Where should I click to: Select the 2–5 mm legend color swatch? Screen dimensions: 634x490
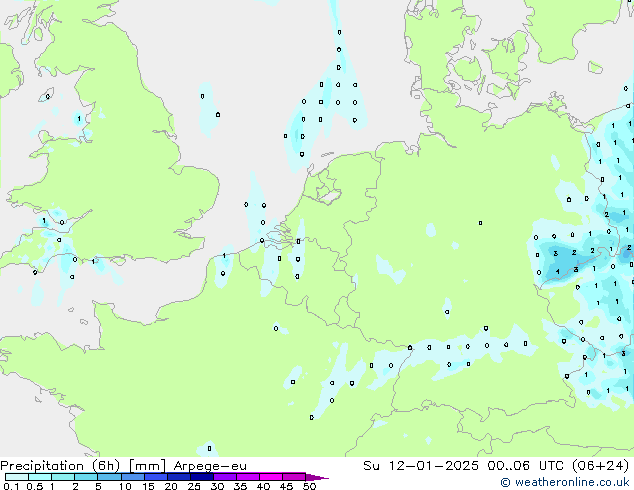pyautogui.click(x=86, y=477)
